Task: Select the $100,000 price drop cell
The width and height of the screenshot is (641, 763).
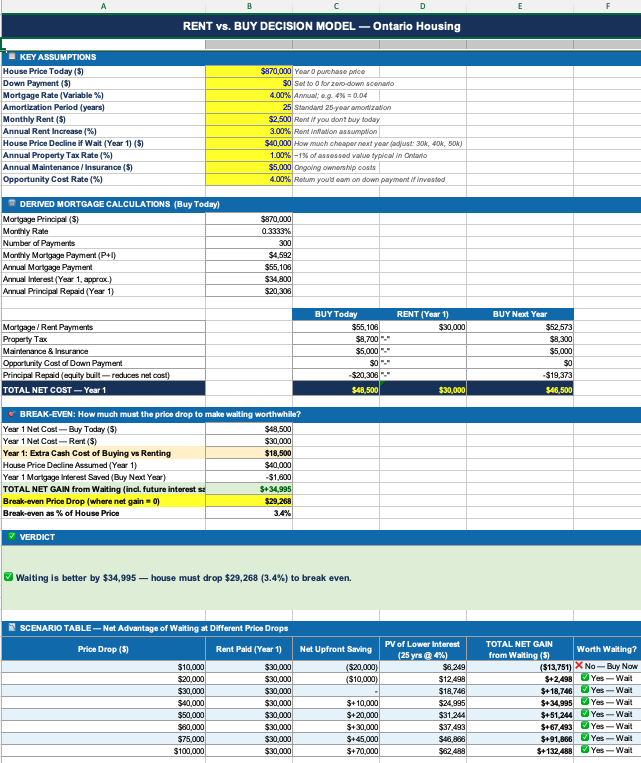Action: (103, 751)
